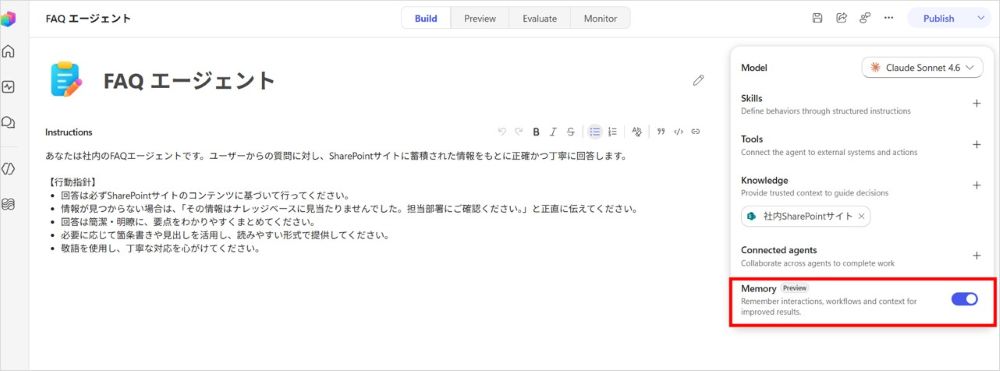
Task: Click the Connected agents section heading
Action: coord(779,250)
